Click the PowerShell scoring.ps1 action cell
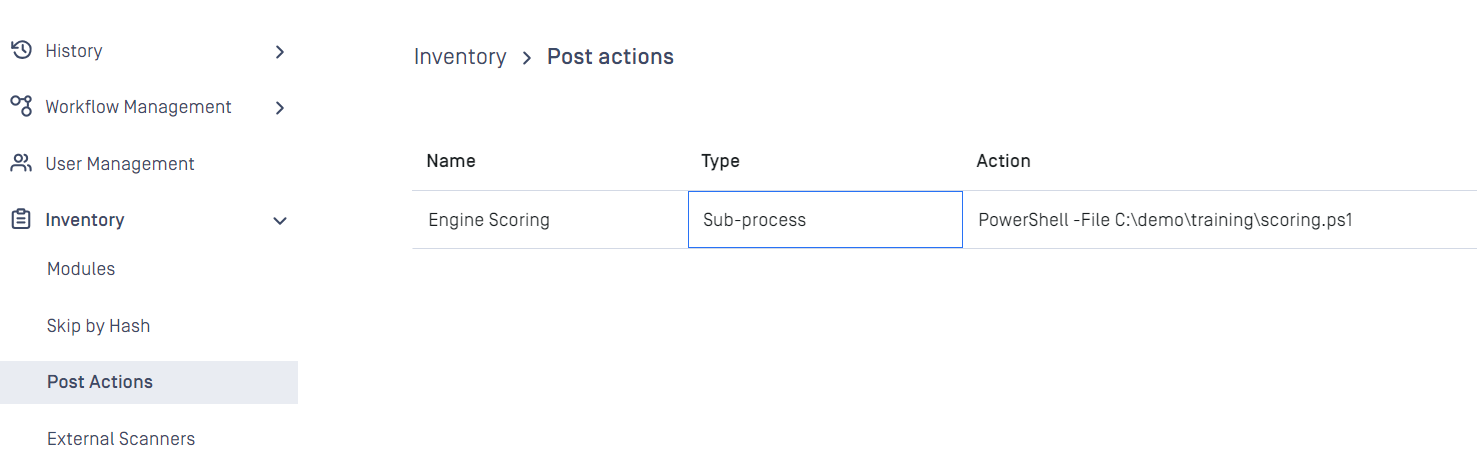Screen dimensions: 1477x460 tap(1220, 220)
